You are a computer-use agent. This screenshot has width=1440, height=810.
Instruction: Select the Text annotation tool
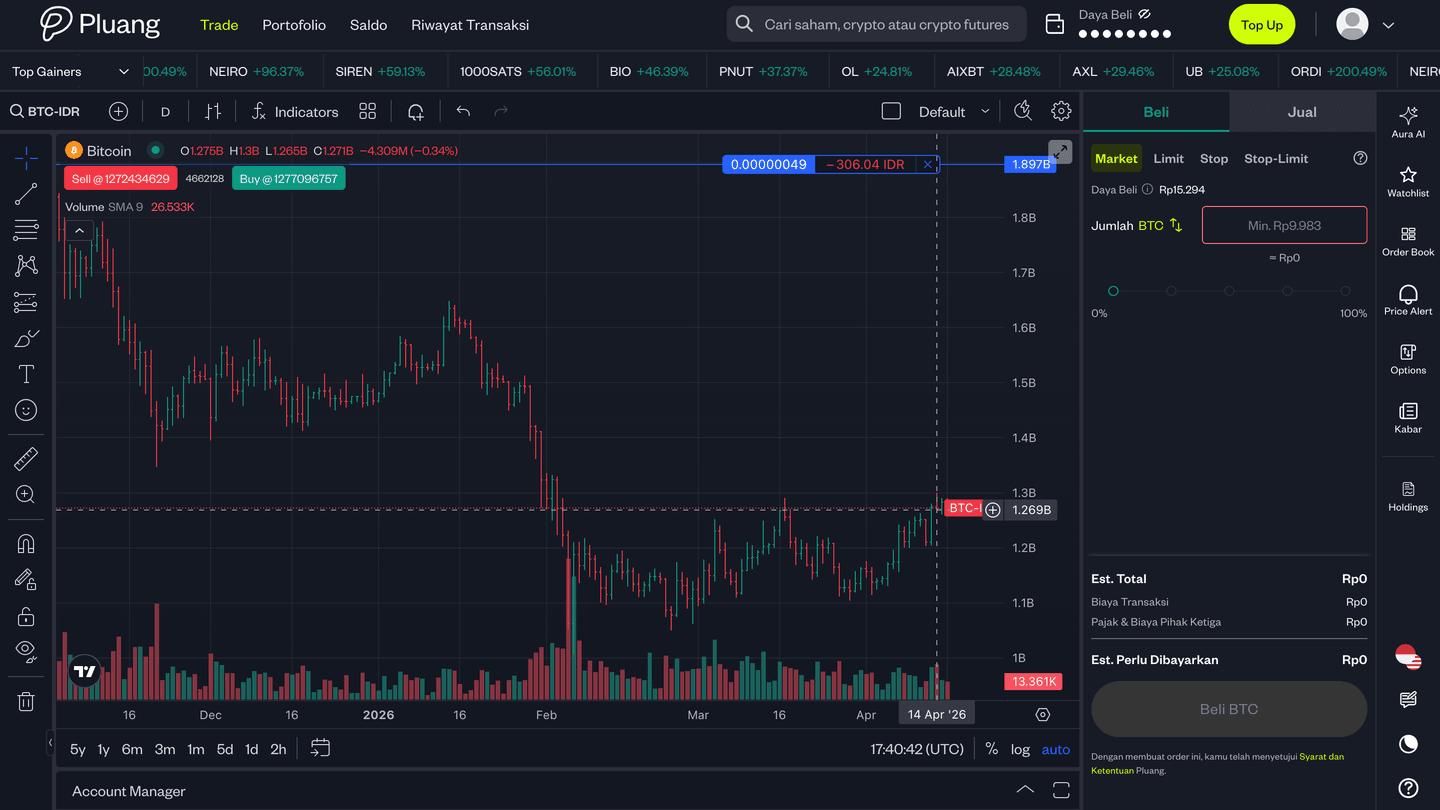coord(26,374)
